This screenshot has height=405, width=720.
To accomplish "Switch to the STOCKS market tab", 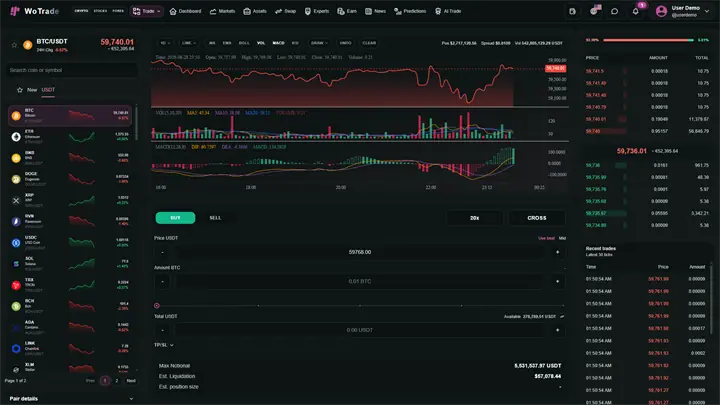I will (x=100, y=11).
